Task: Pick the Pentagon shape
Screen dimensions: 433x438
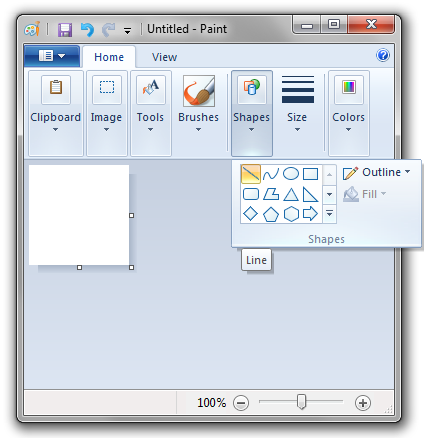Action: 271,214
